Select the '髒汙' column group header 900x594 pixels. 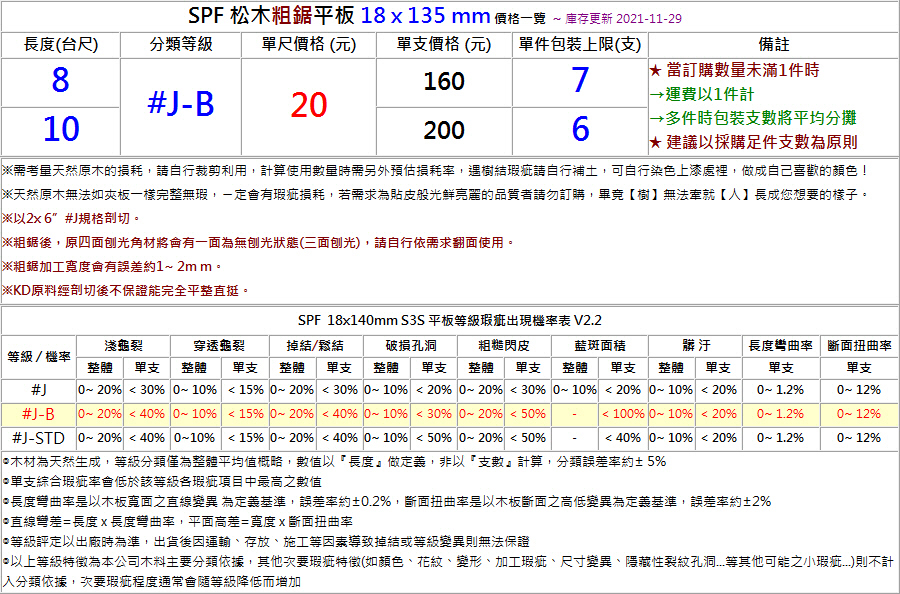point(695,345)
